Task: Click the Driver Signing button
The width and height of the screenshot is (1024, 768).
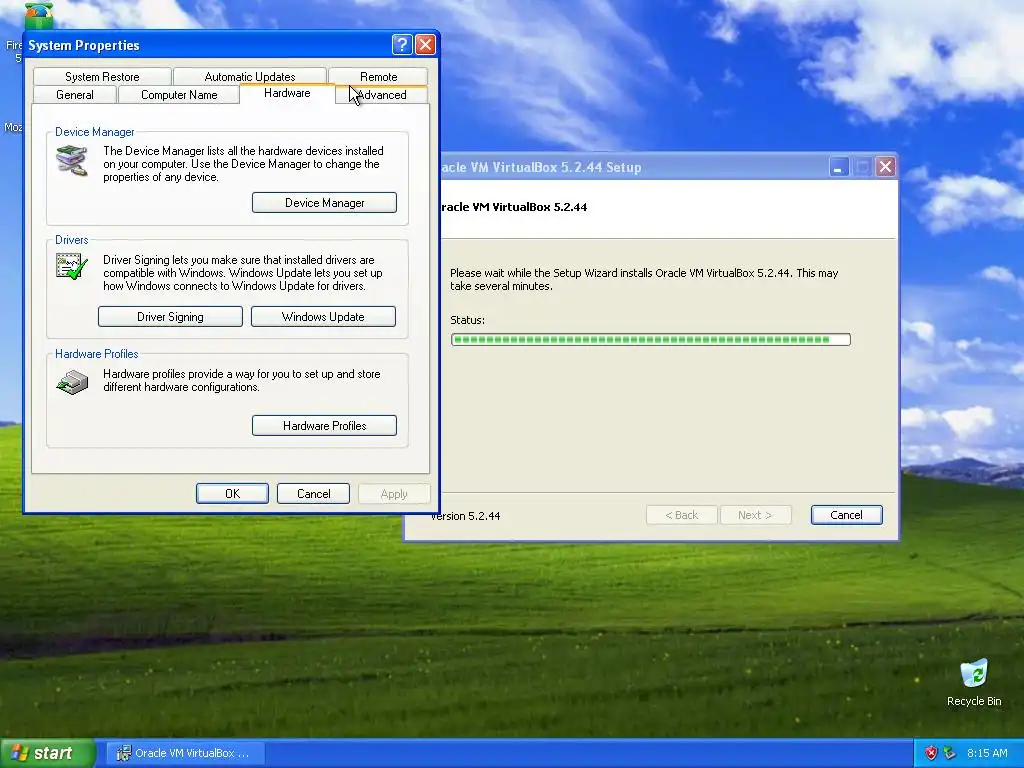Action: [x=170, y=317]
